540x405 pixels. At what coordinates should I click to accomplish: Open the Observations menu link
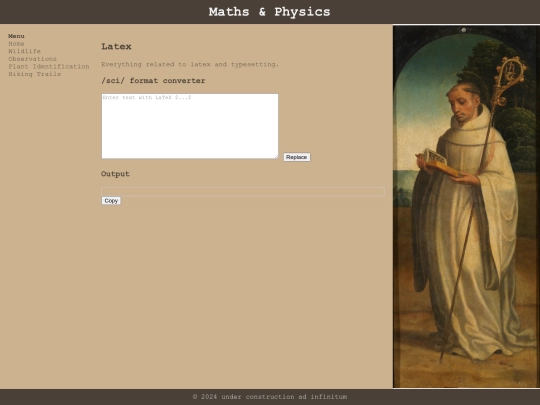[32, 59]
